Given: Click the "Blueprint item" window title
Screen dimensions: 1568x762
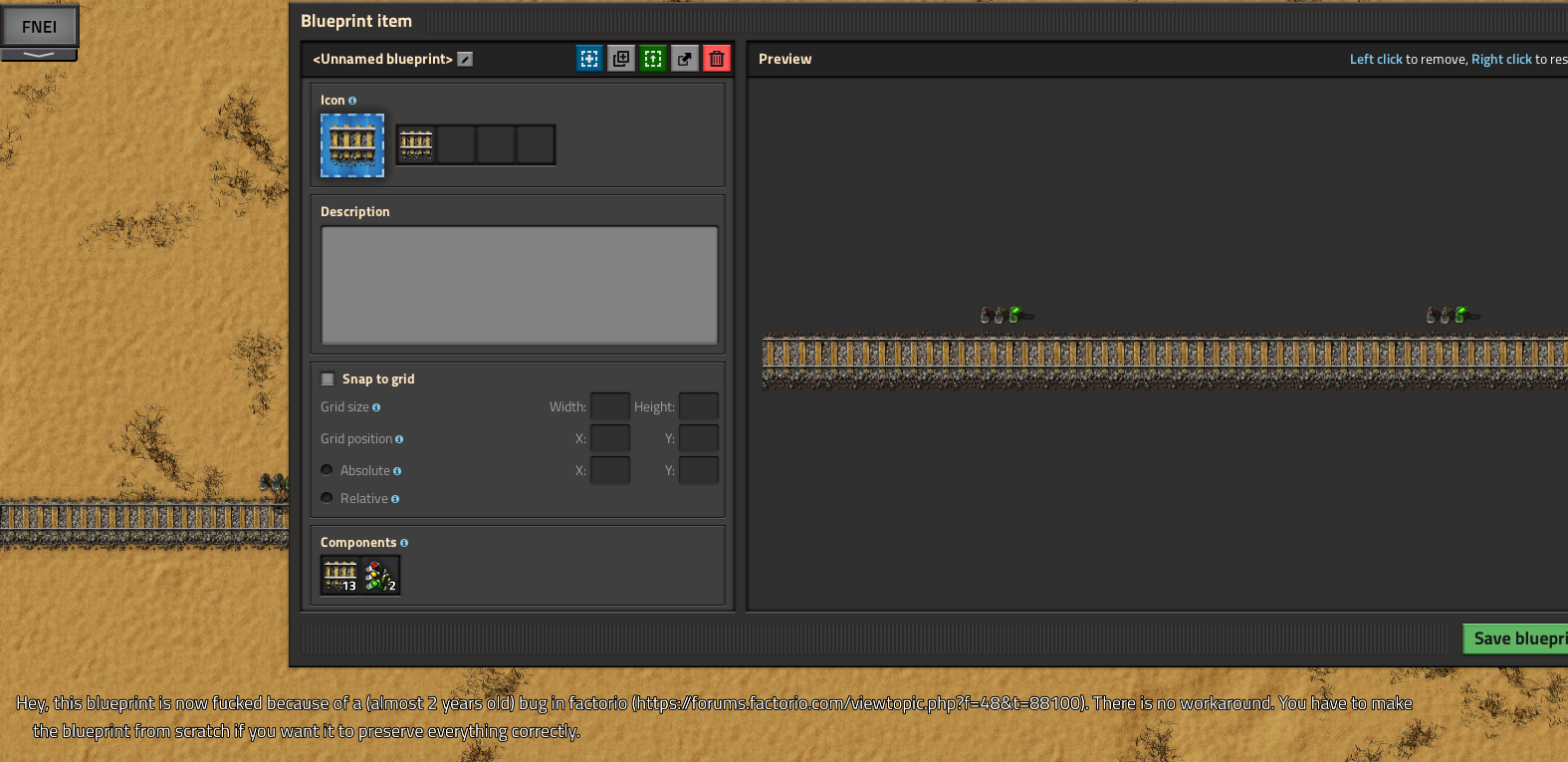Looking at the screenshot, I should coord(356,21).
